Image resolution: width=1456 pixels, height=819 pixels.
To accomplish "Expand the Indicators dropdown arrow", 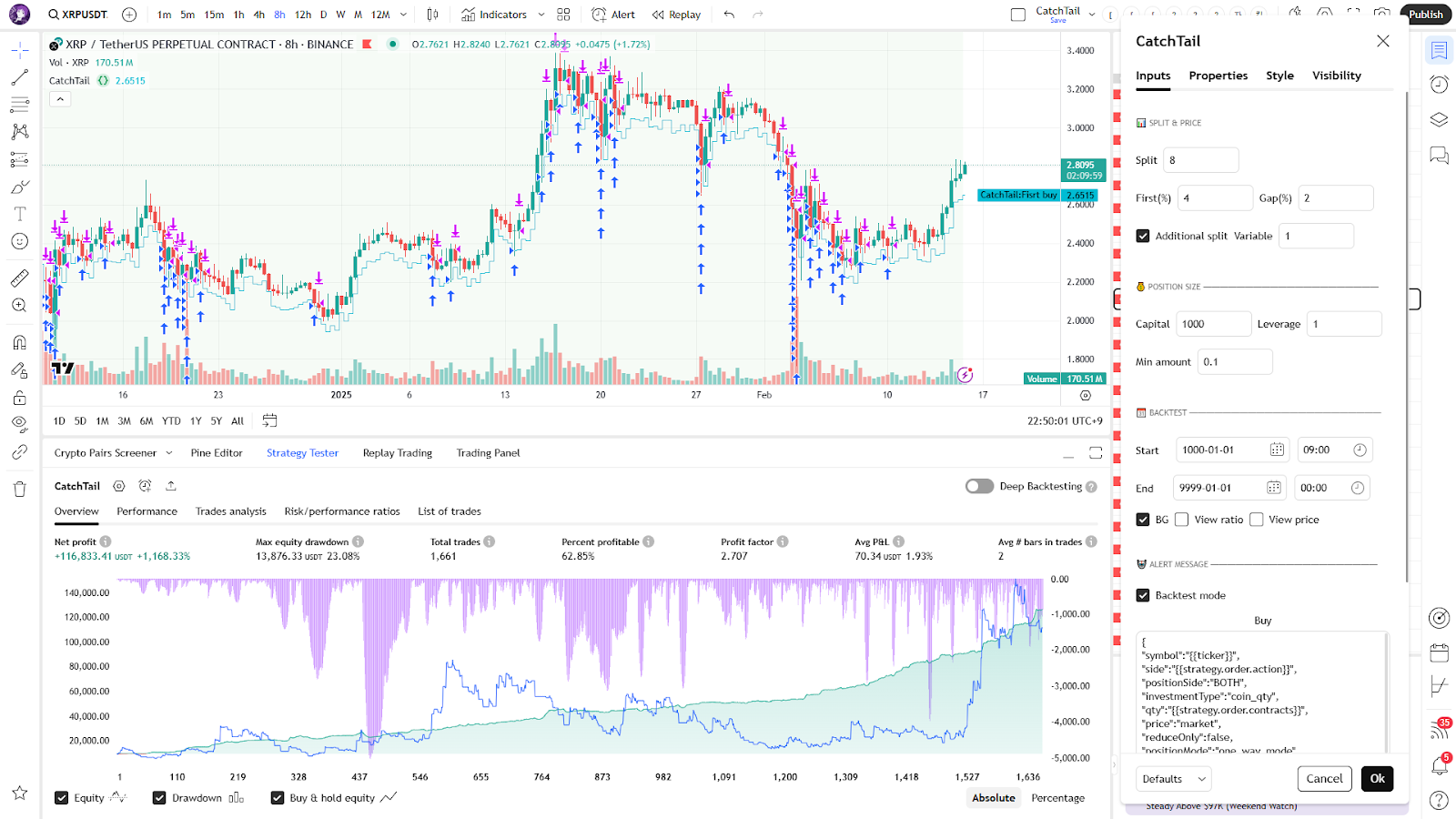I will (541, 15).
